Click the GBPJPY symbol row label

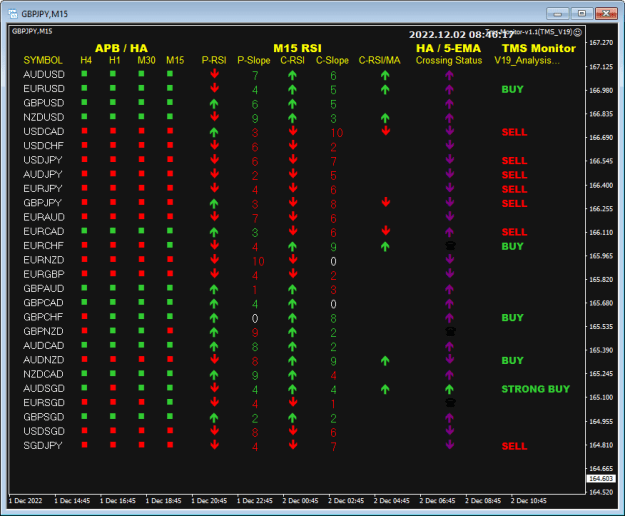click(42, 203)
